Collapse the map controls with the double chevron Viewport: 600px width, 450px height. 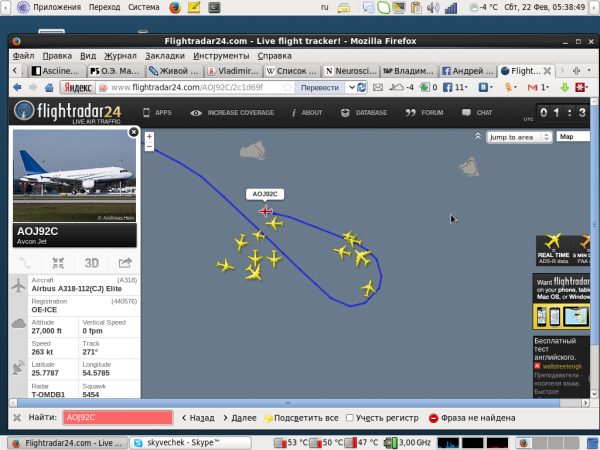[x=478, y=136]
